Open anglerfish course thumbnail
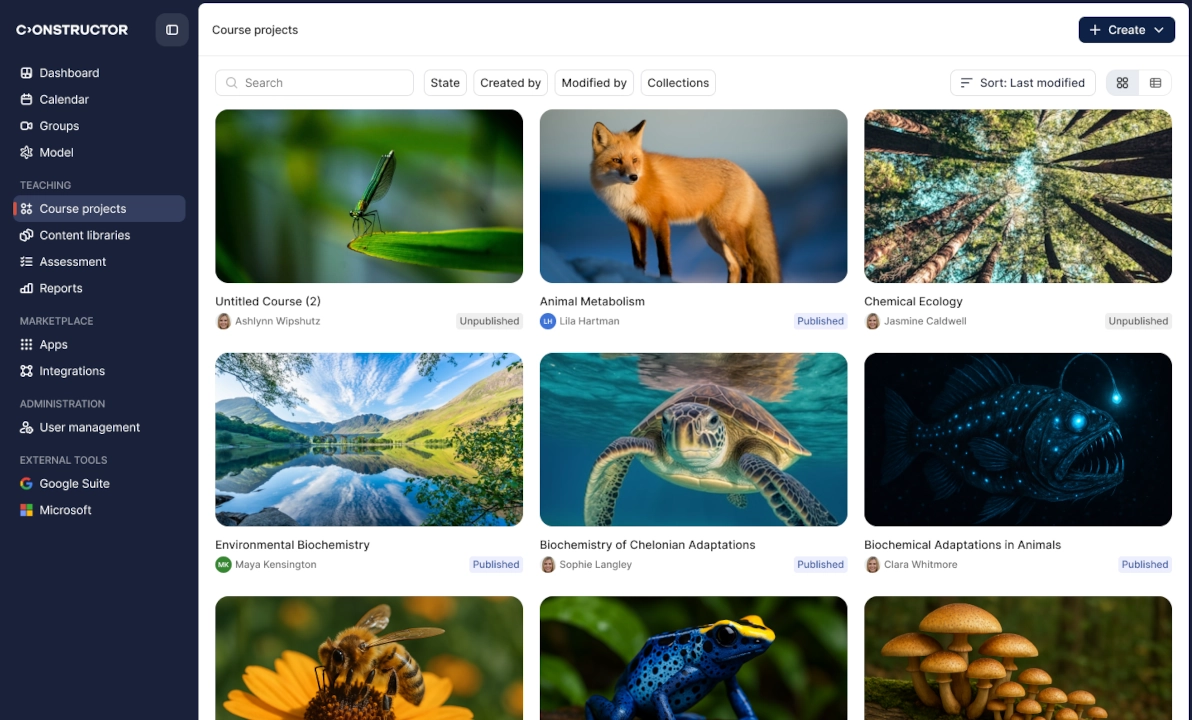1192x720 pixels. (1018, 439)
